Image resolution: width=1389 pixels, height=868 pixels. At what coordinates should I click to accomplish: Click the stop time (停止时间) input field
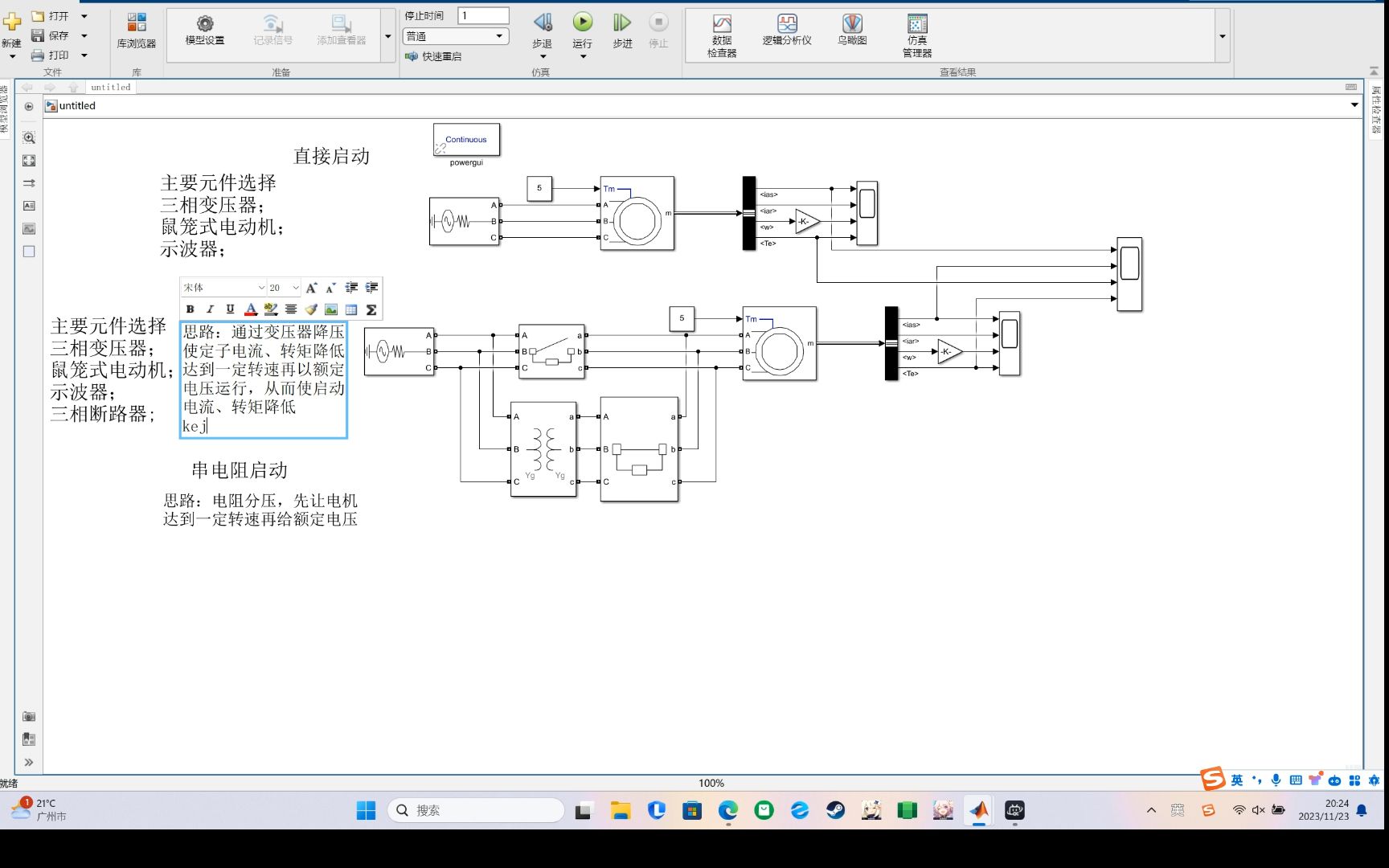tap(483, 15)
